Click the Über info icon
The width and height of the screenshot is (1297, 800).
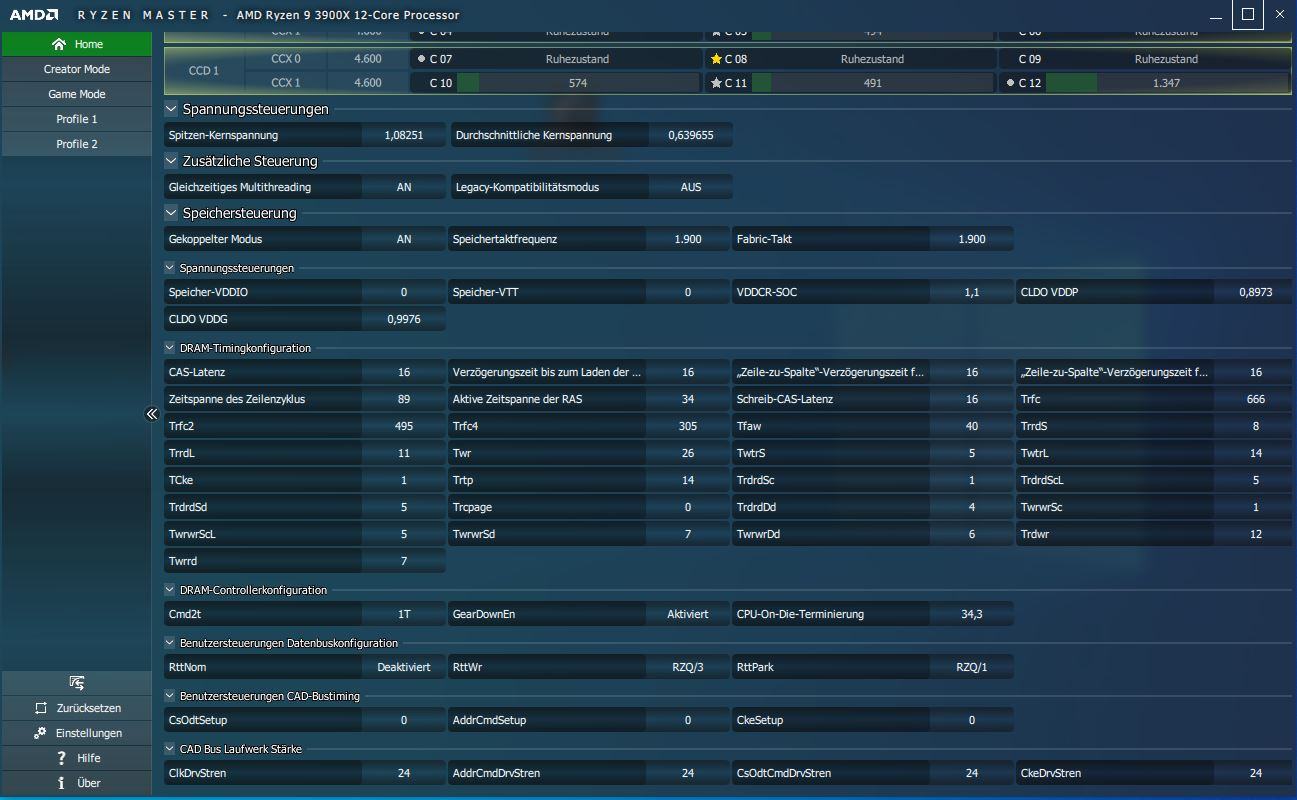point(62,783)
